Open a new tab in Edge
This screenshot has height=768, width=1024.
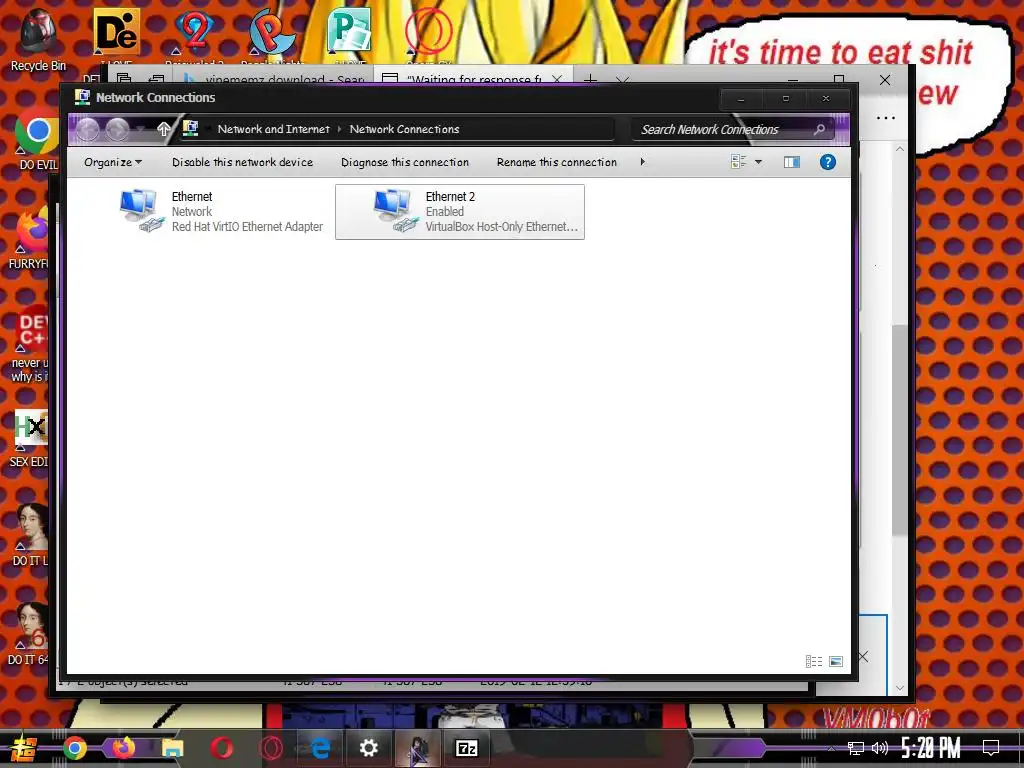590,79
